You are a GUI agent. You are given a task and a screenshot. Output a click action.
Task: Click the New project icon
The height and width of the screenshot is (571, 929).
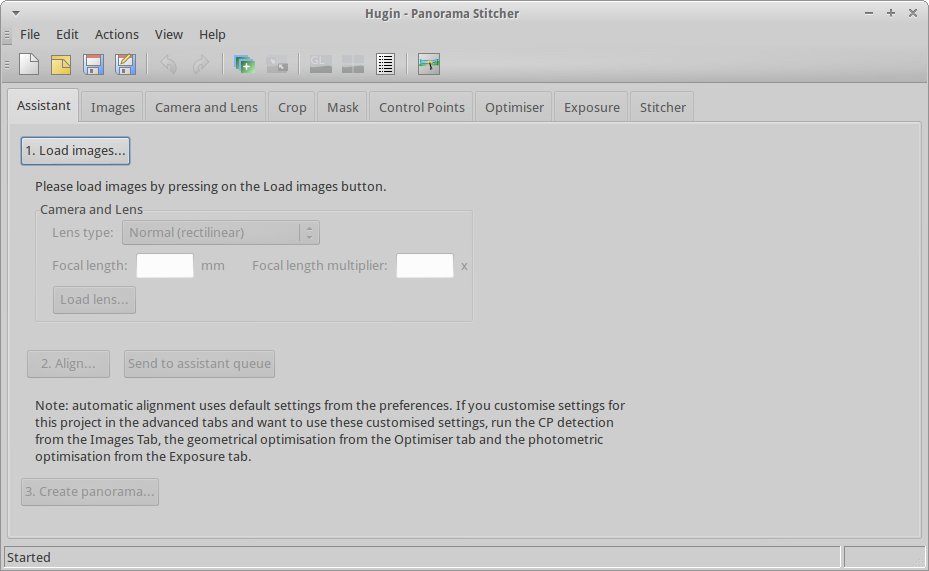tap(29, 65)
